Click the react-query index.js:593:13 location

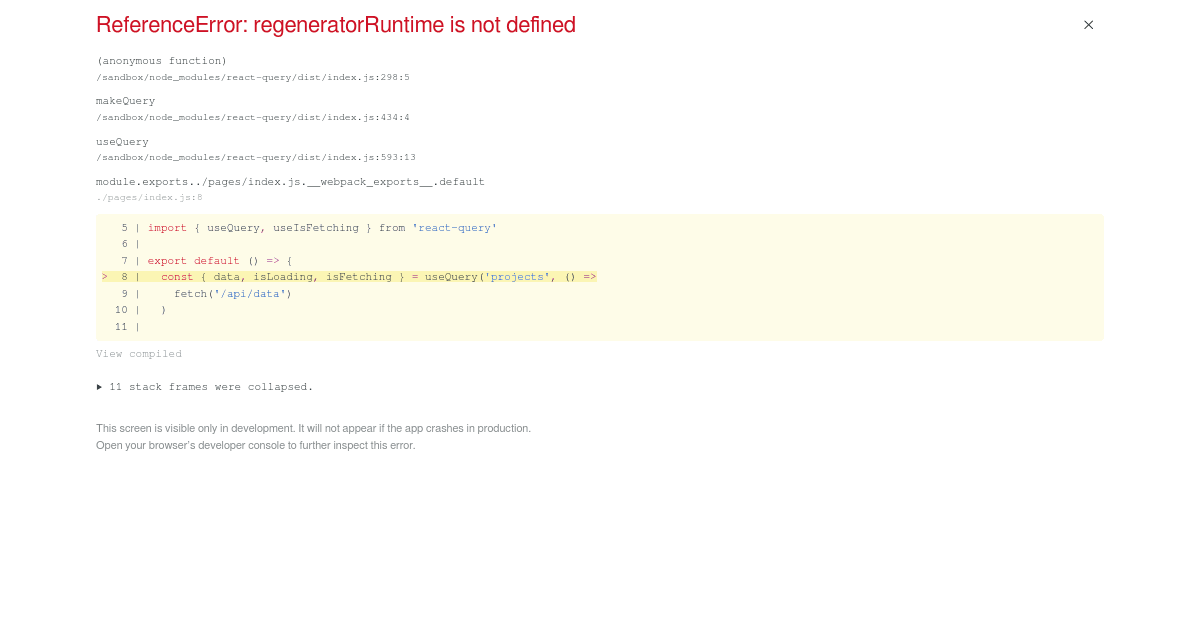255,157
